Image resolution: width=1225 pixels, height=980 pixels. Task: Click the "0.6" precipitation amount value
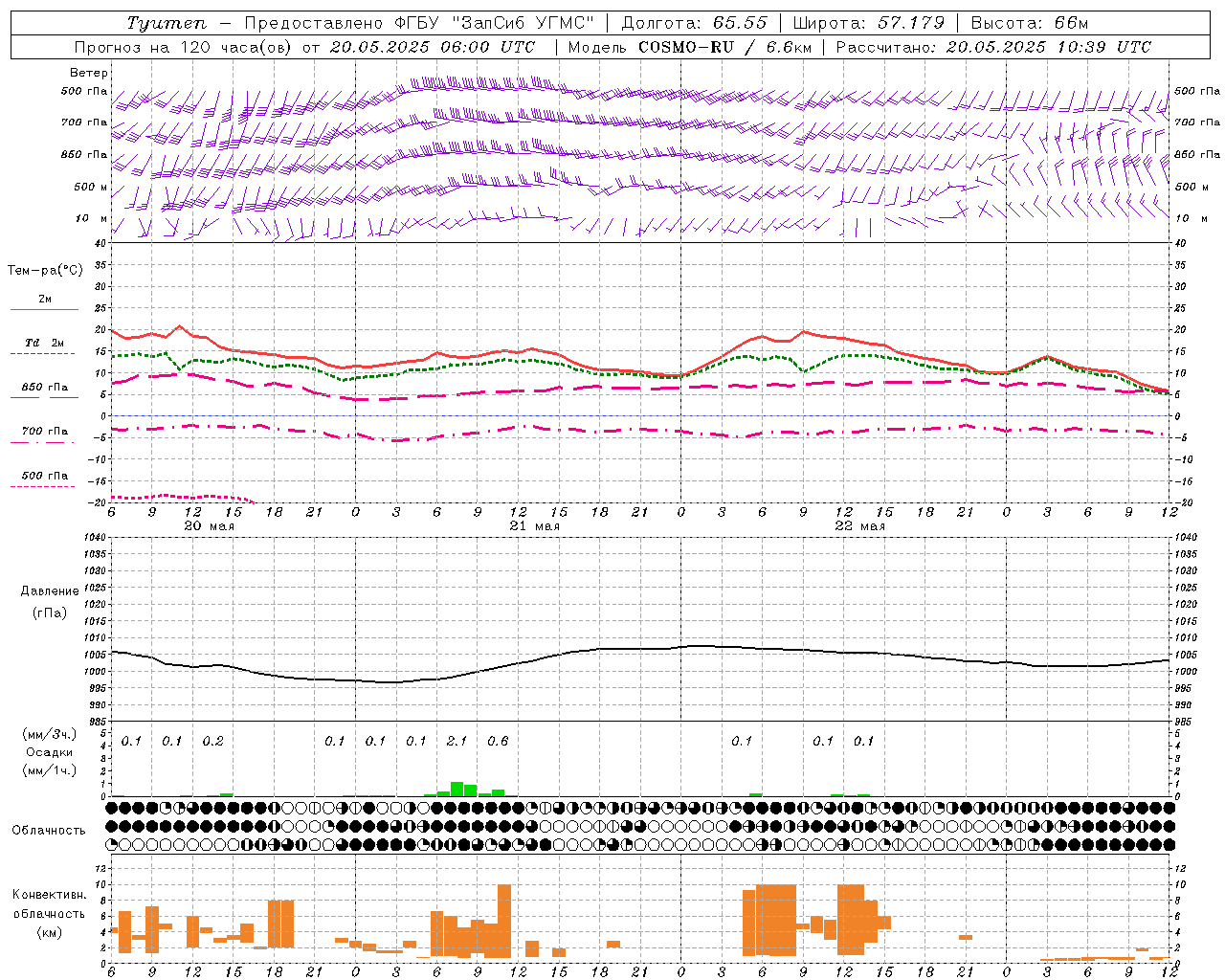[x=498, y=741]
